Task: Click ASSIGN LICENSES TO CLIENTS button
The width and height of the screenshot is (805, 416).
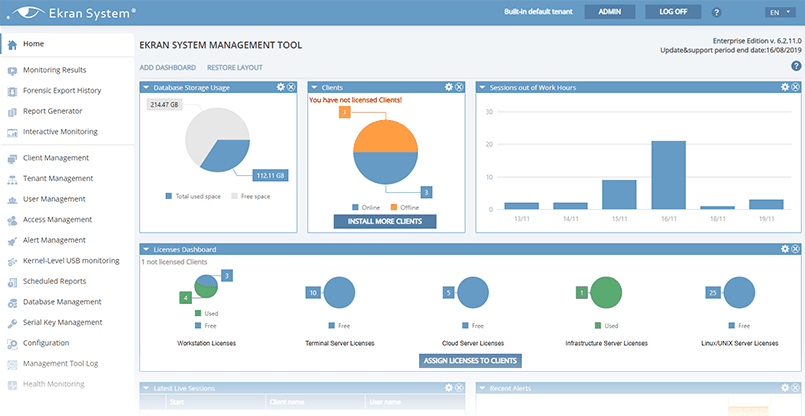Action: (470, 361)
